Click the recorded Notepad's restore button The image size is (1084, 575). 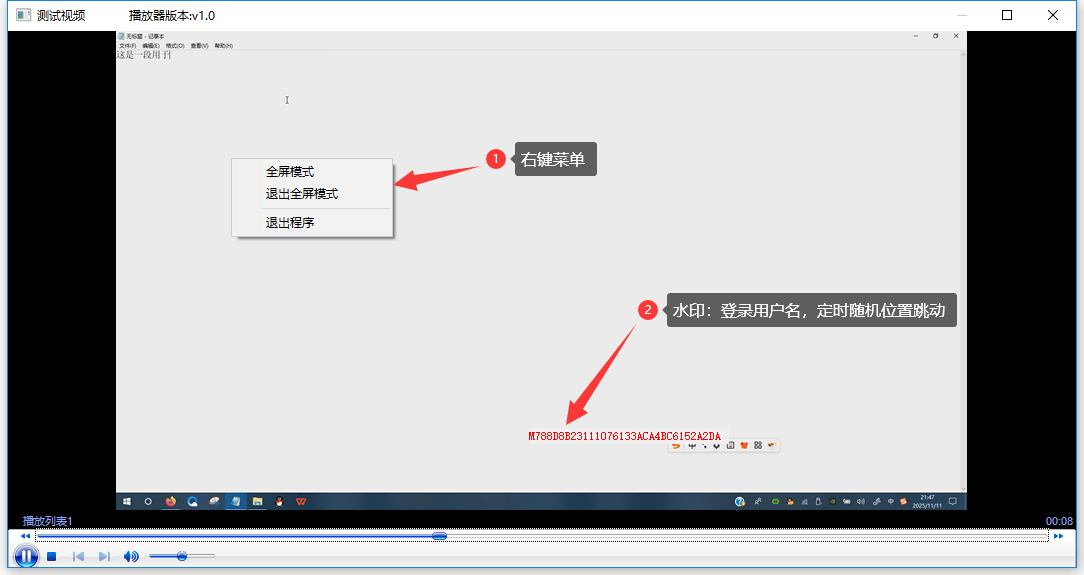[935, 36]
